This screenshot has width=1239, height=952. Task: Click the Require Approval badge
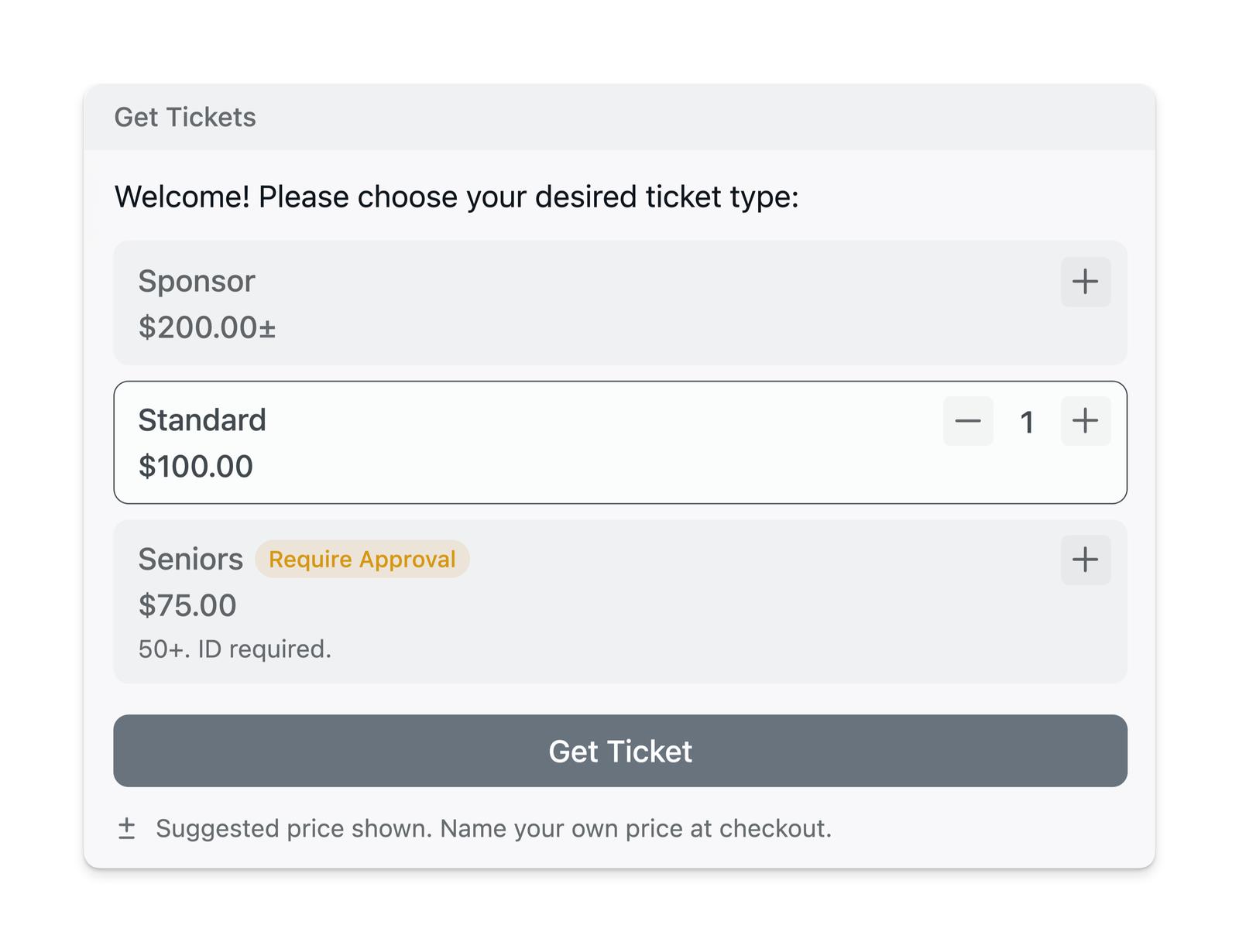362,560
